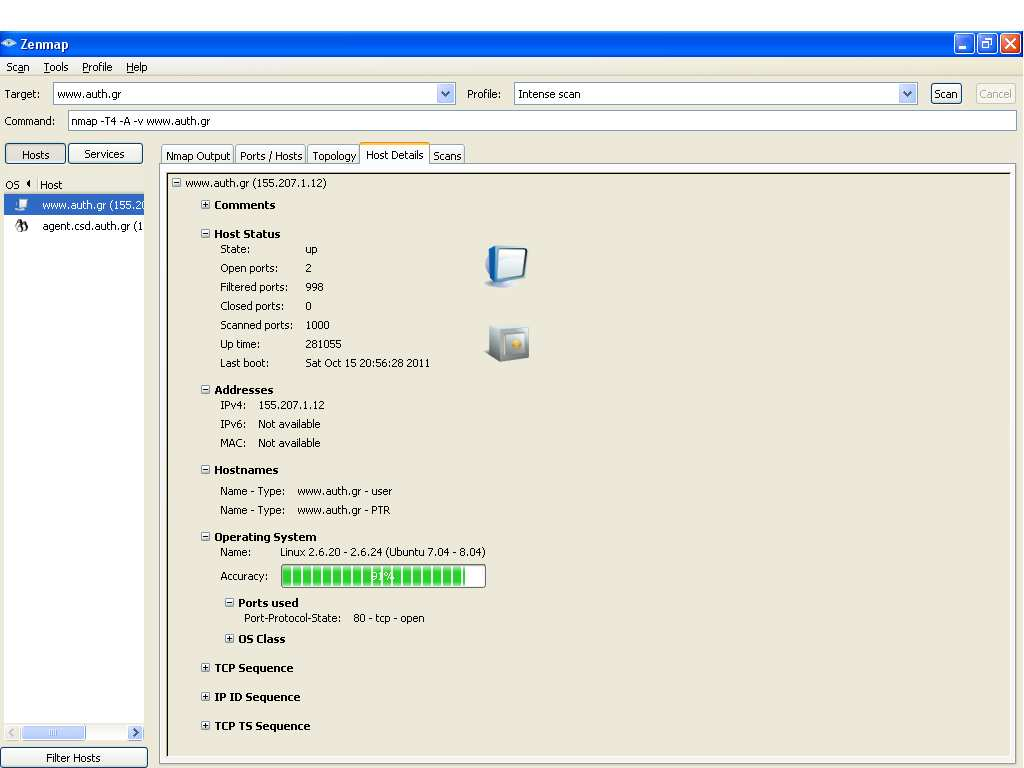
Task: Collapse the www.auth.gr (155.207.1.12) root node
Action: point(176,183)
